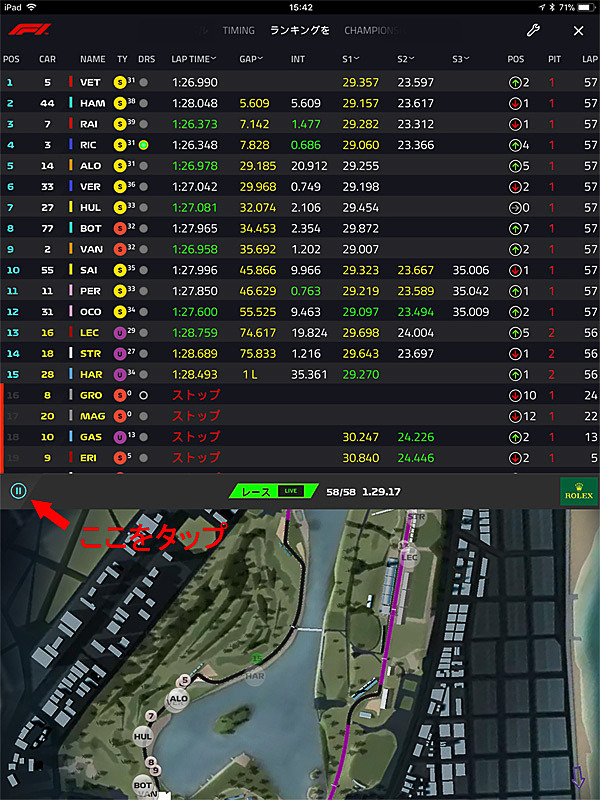This screenshot has width=600, height=800.
Task: Select driver name ERI in the table
Action: pos(88,458)
